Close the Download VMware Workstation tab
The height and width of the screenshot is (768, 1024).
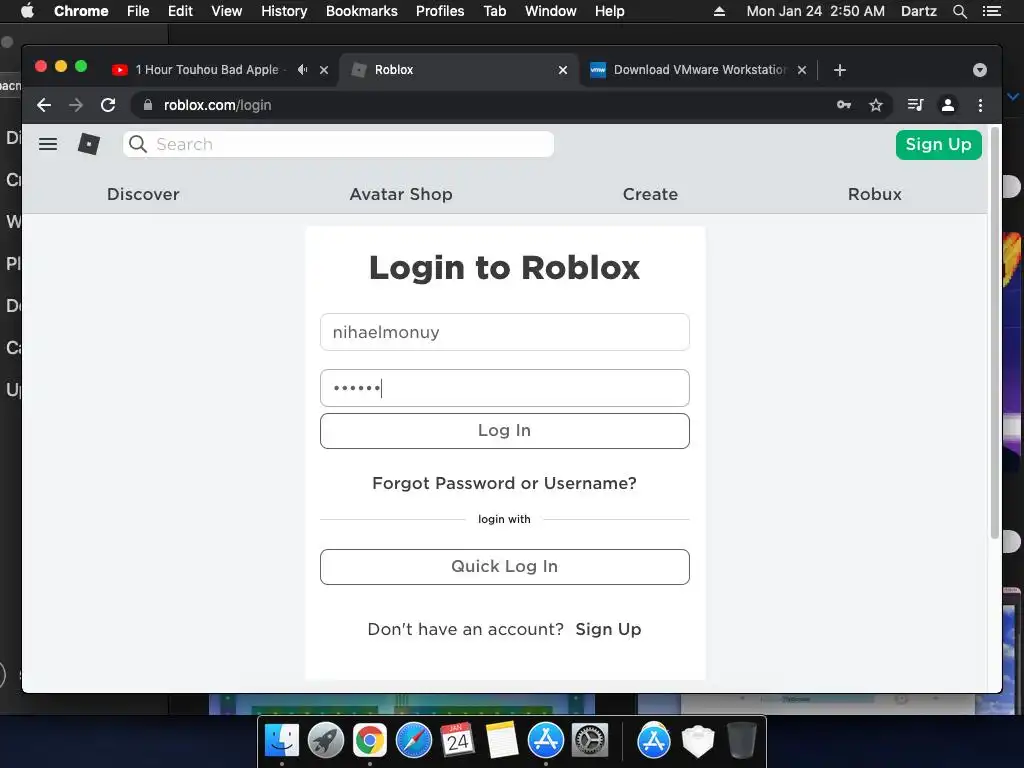(802, 70)
